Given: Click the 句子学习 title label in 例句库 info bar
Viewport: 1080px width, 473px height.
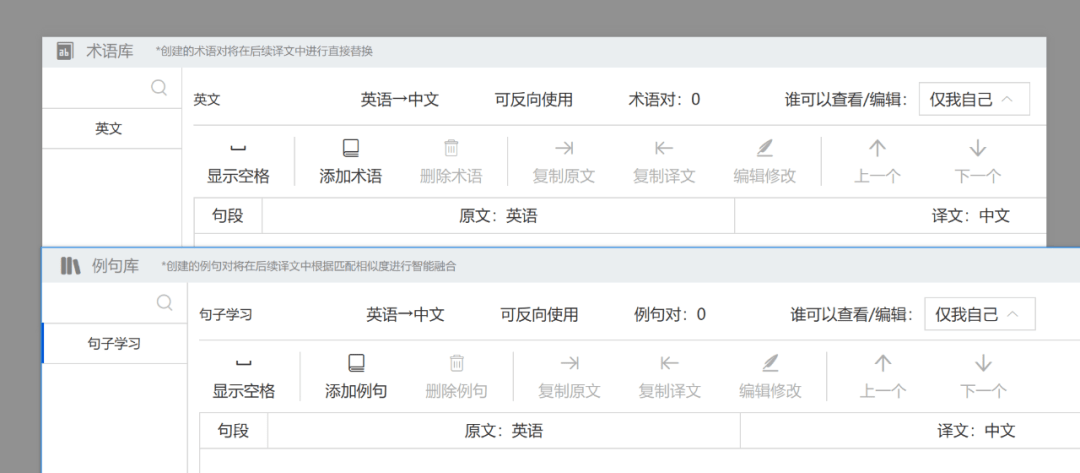Looking at the screenshot, I should point(225,315).
